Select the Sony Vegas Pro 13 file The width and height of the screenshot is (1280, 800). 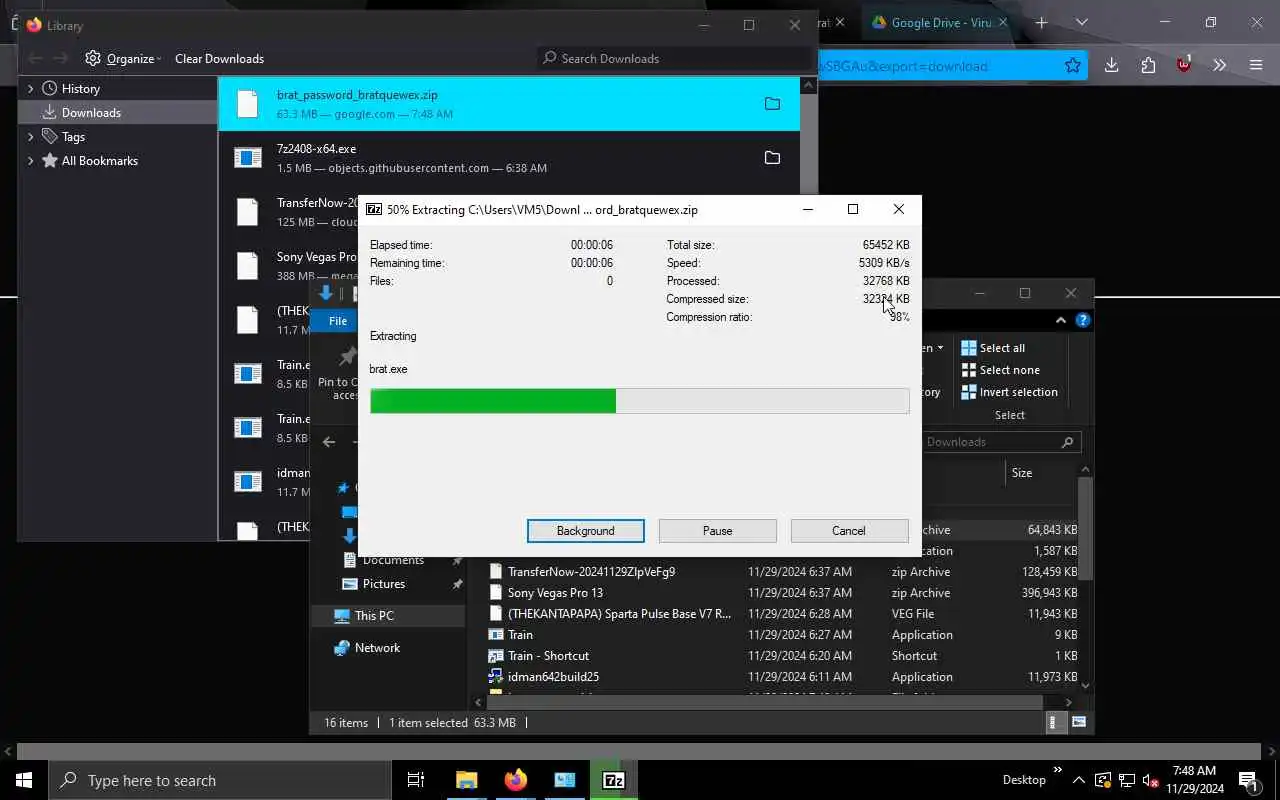coord(554,593)
